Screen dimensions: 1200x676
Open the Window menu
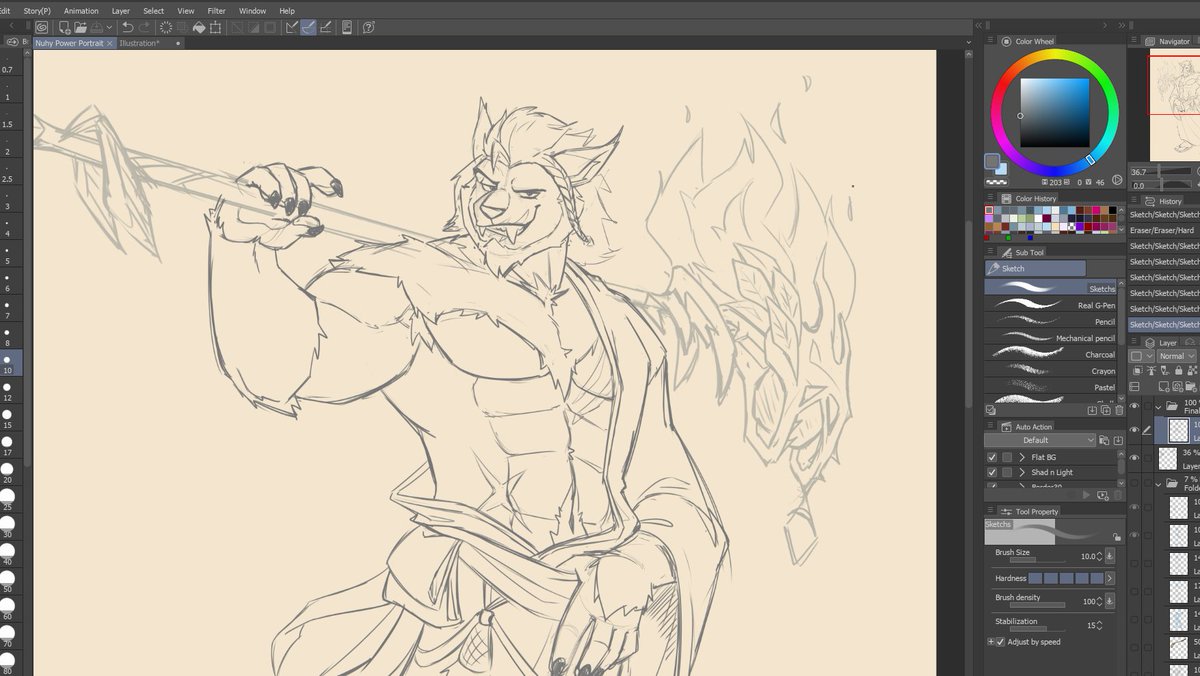[252, 11]
